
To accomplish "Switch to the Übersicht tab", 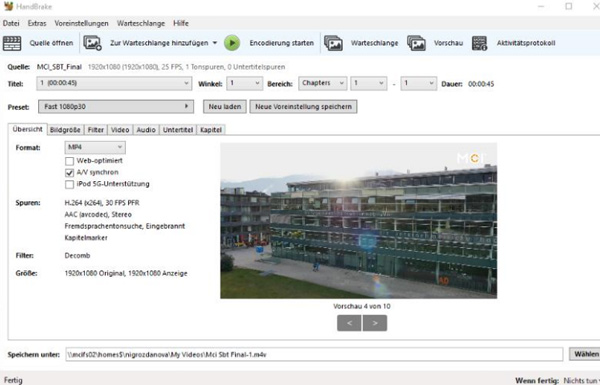I will [27, 129].
